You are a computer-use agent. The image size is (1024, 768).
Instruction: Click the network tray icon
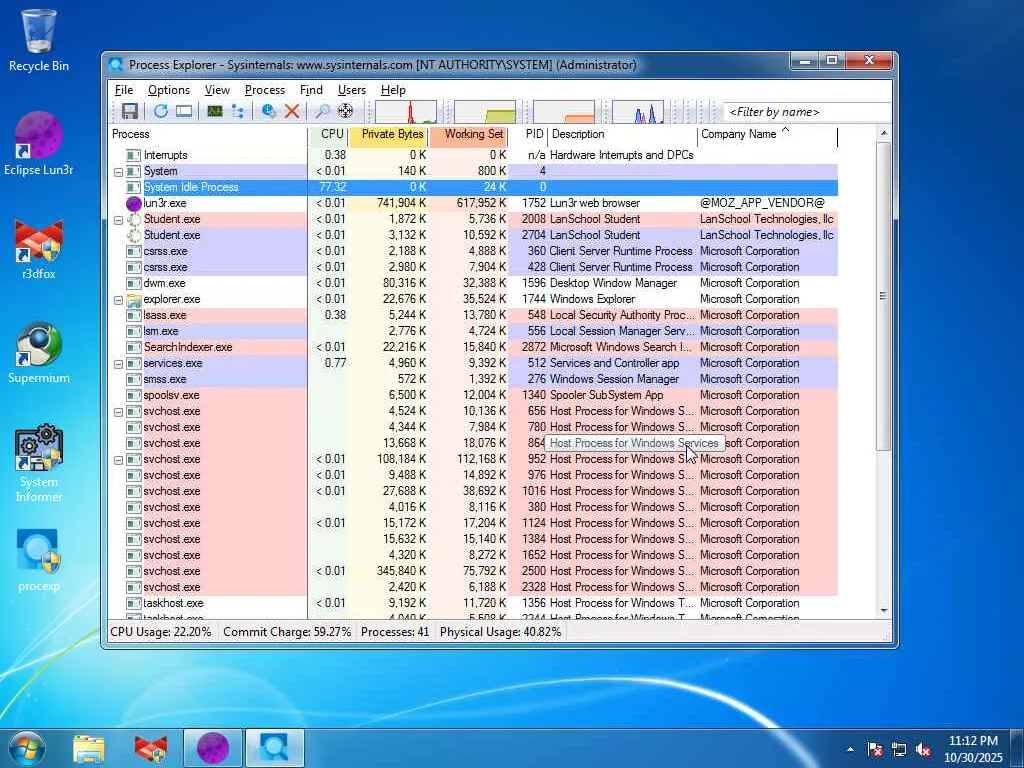pyautogui.click(x=899, y=749)
